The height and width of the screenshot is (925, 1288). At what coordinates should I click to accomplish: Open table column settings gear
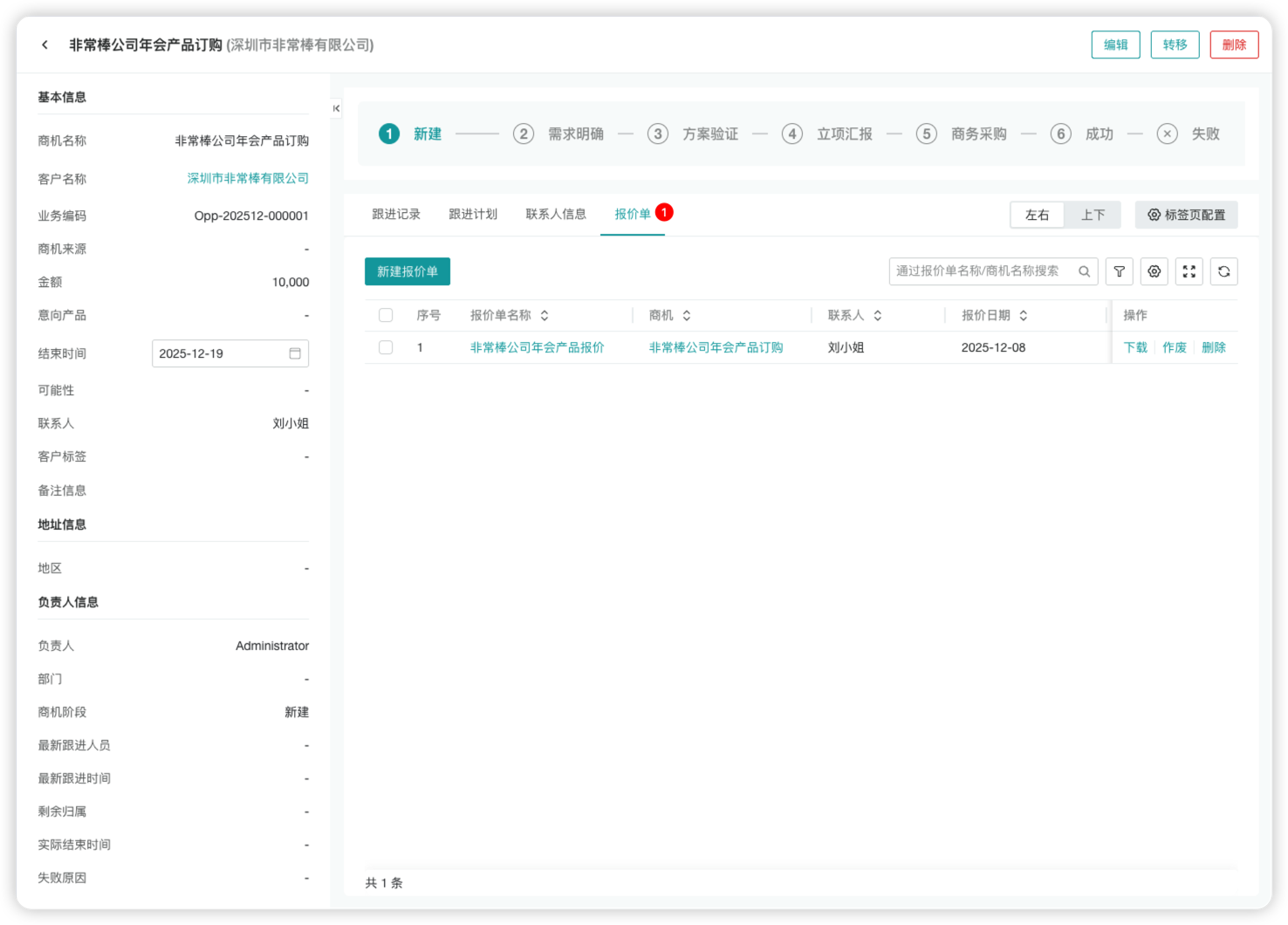pyautogui.click(x=1154, y=271)
